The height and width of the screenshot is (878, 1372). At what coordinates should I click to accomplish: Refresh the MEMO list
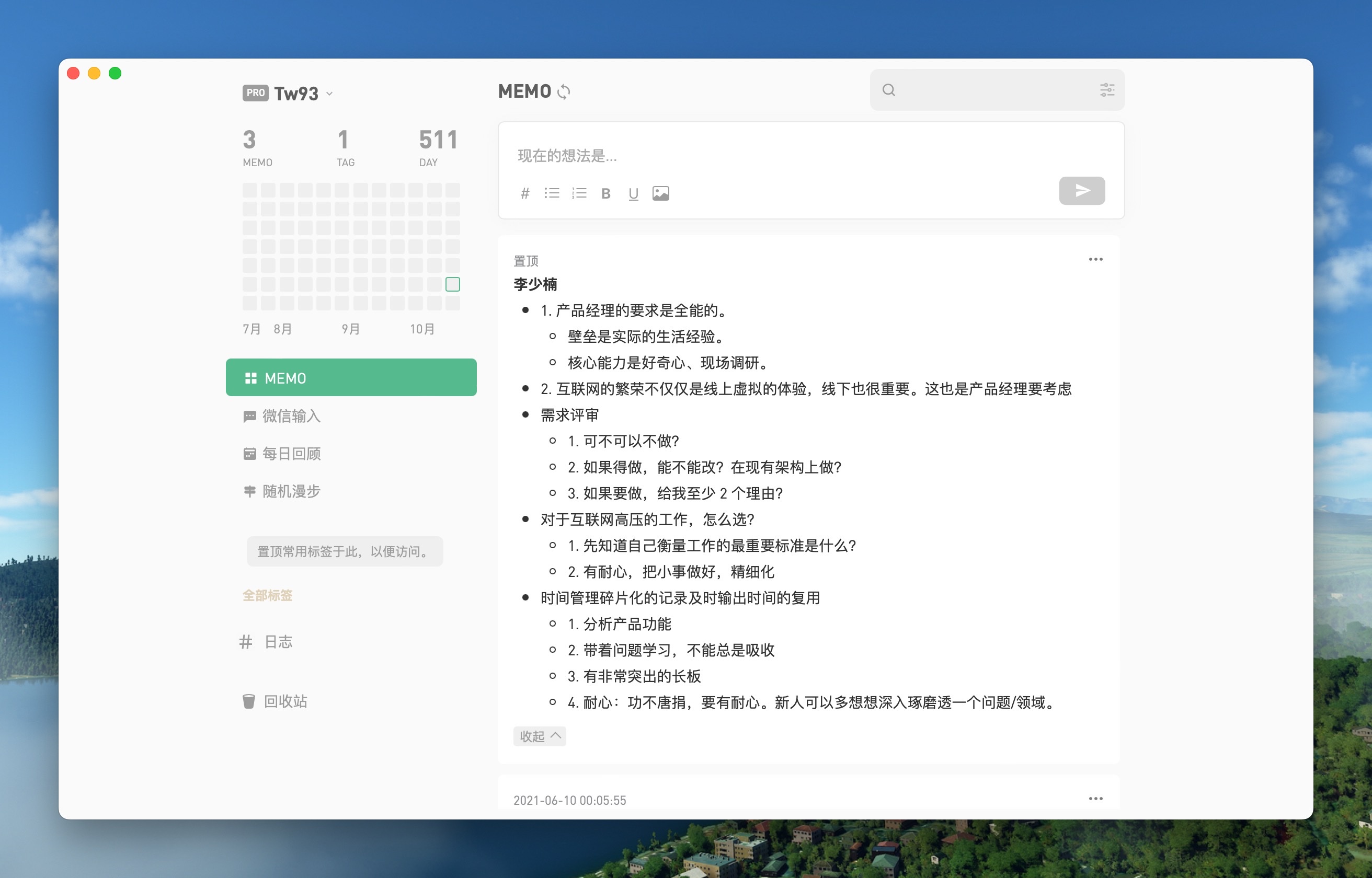click(x=564, y=91)
